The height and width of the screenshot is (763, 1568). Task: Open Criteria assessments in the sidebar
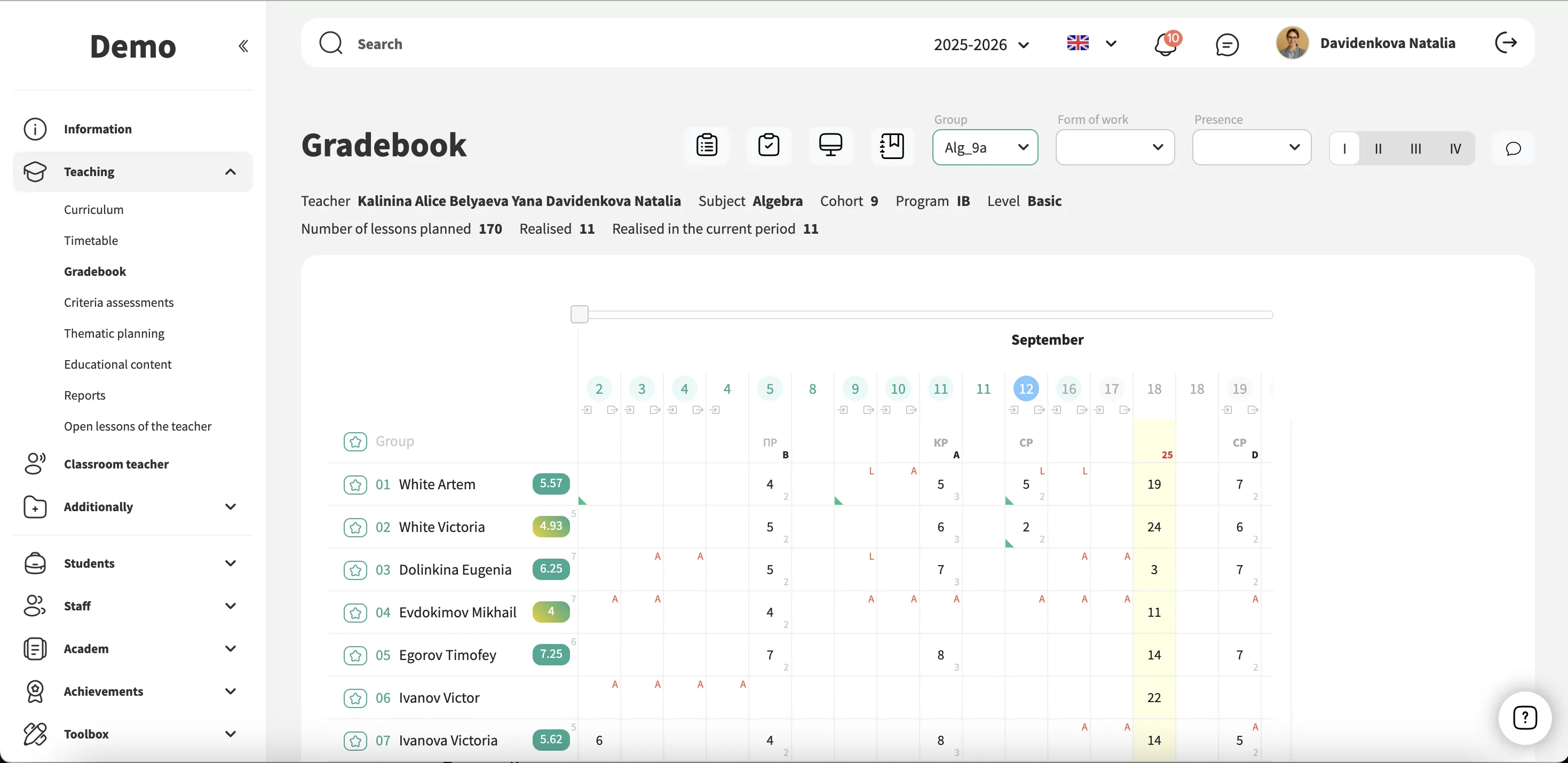[x=118, y=303]
